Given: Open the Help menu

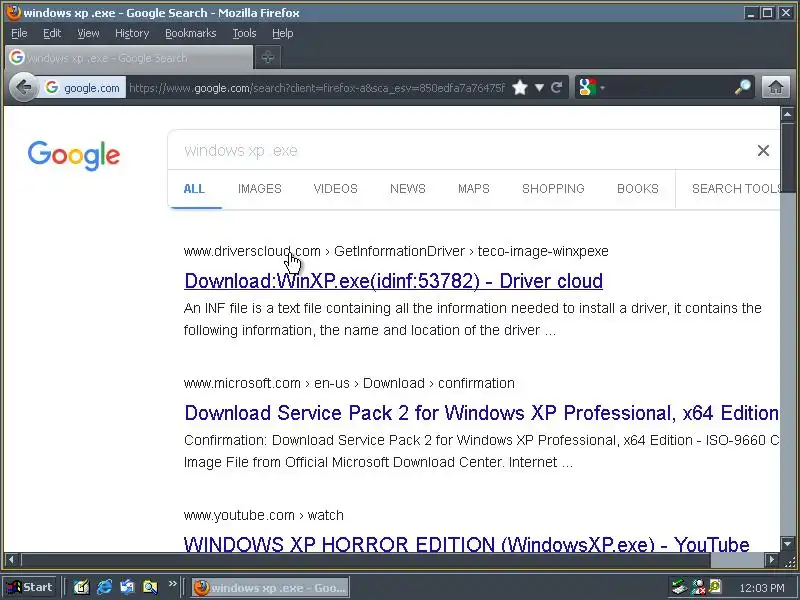Looking at the screenshot, I should pos(282,33).
